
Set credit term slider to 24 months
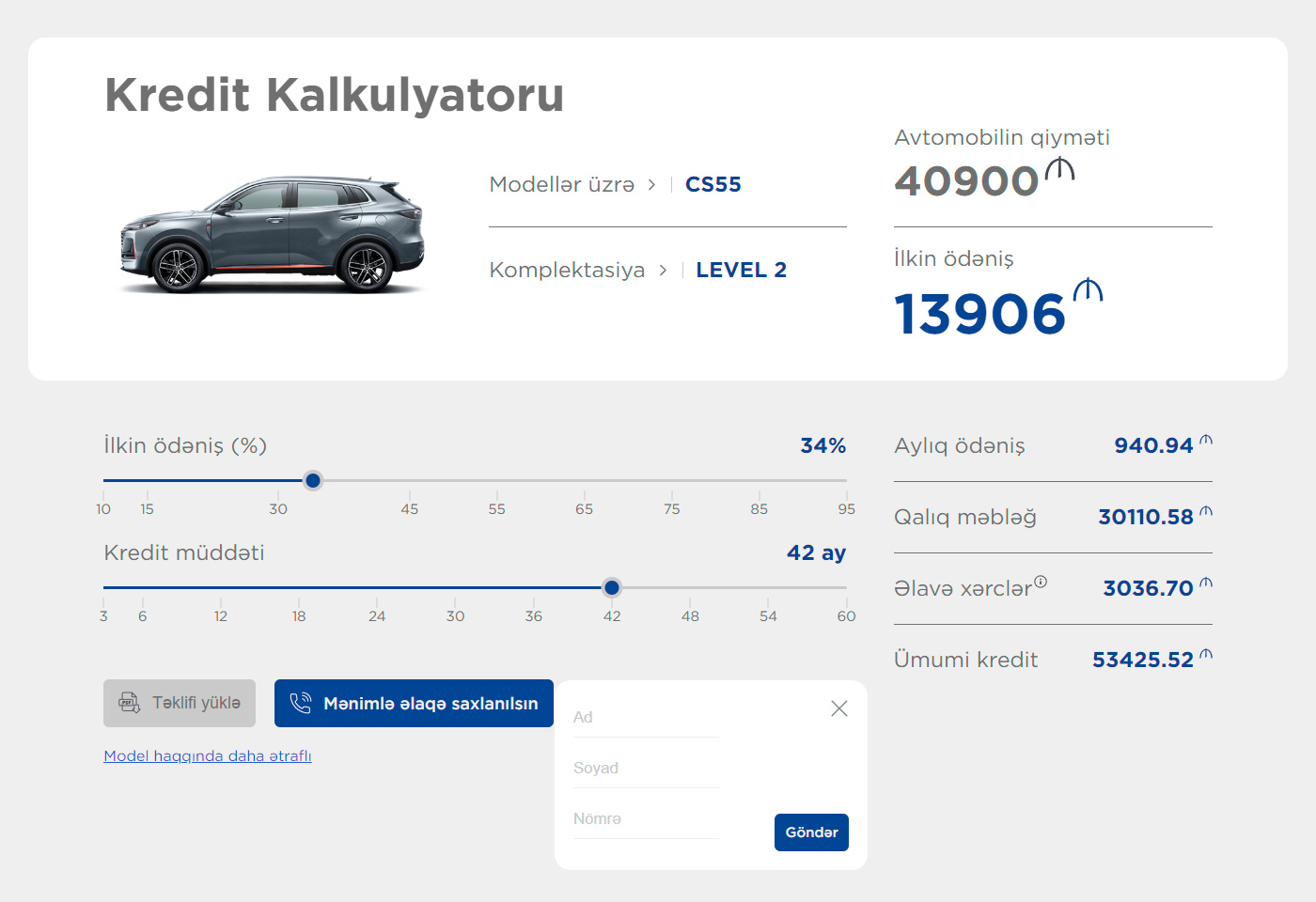pos(377,587)
